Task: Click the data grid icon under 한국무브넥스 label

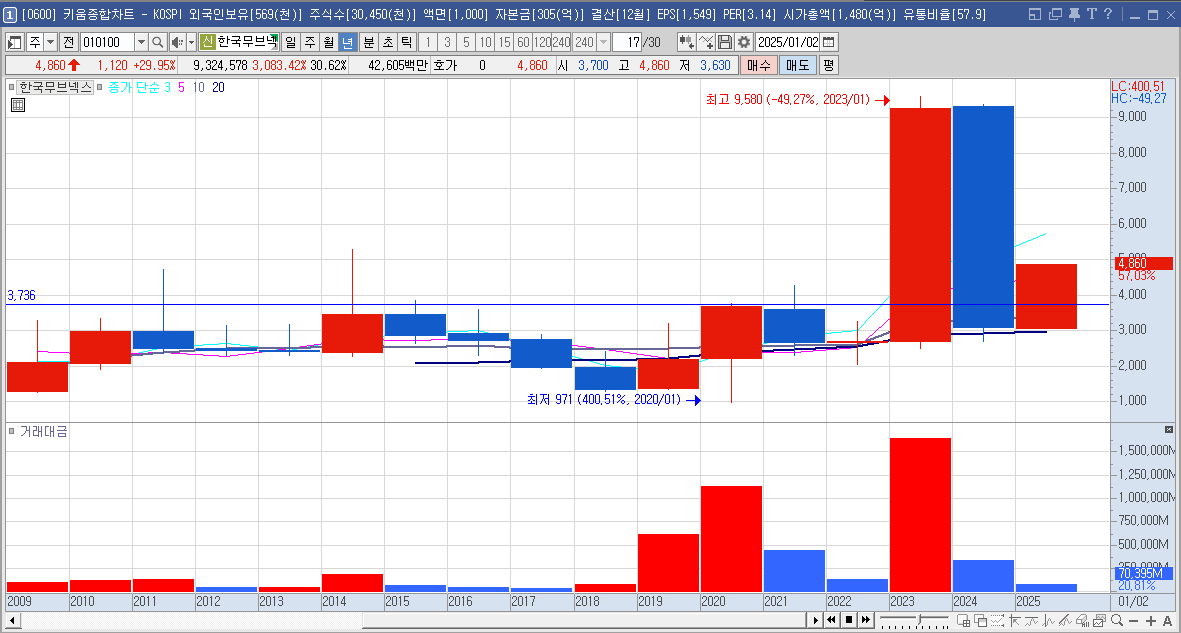Action: [17, 105]
